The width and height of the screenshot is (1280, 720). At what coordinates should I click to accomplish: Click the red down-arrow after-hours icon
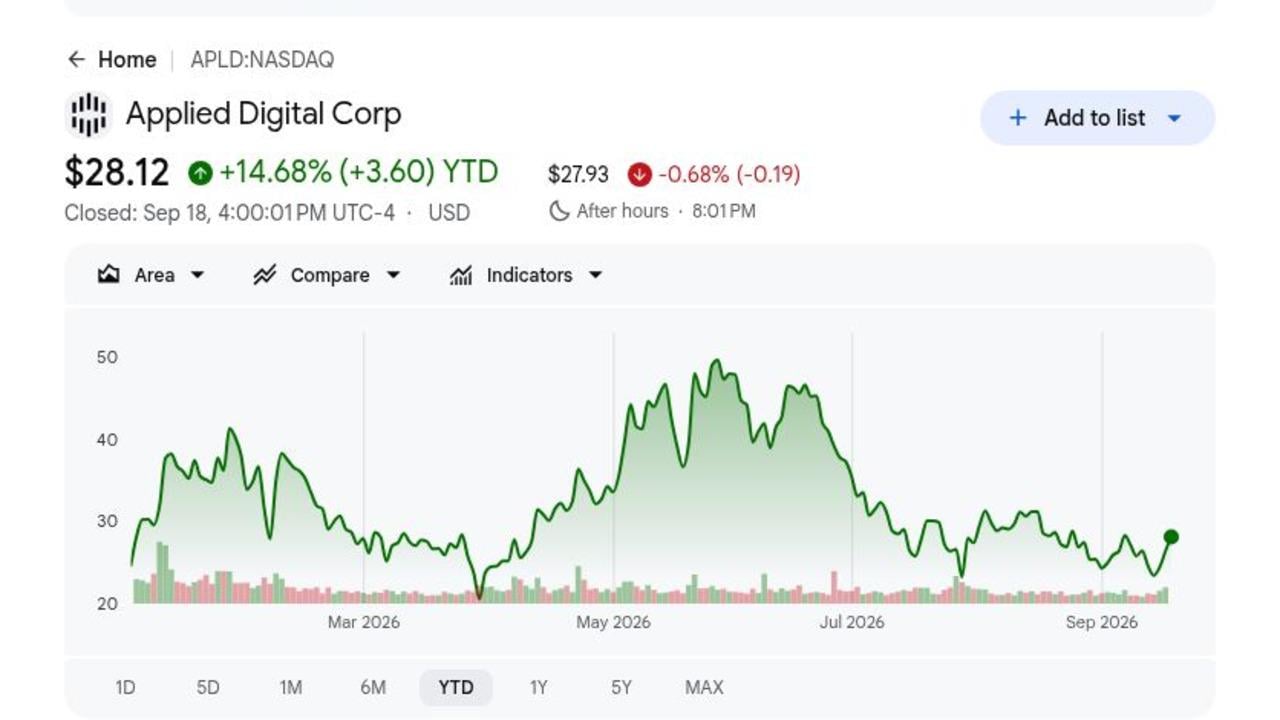639,175
